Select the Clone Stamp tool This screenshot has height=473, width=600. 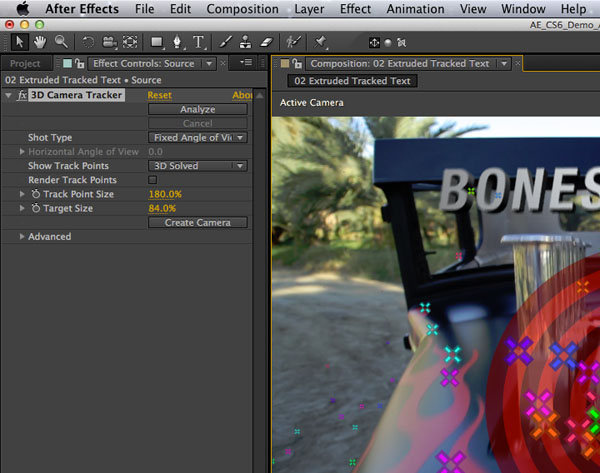[x=246, y=42]
